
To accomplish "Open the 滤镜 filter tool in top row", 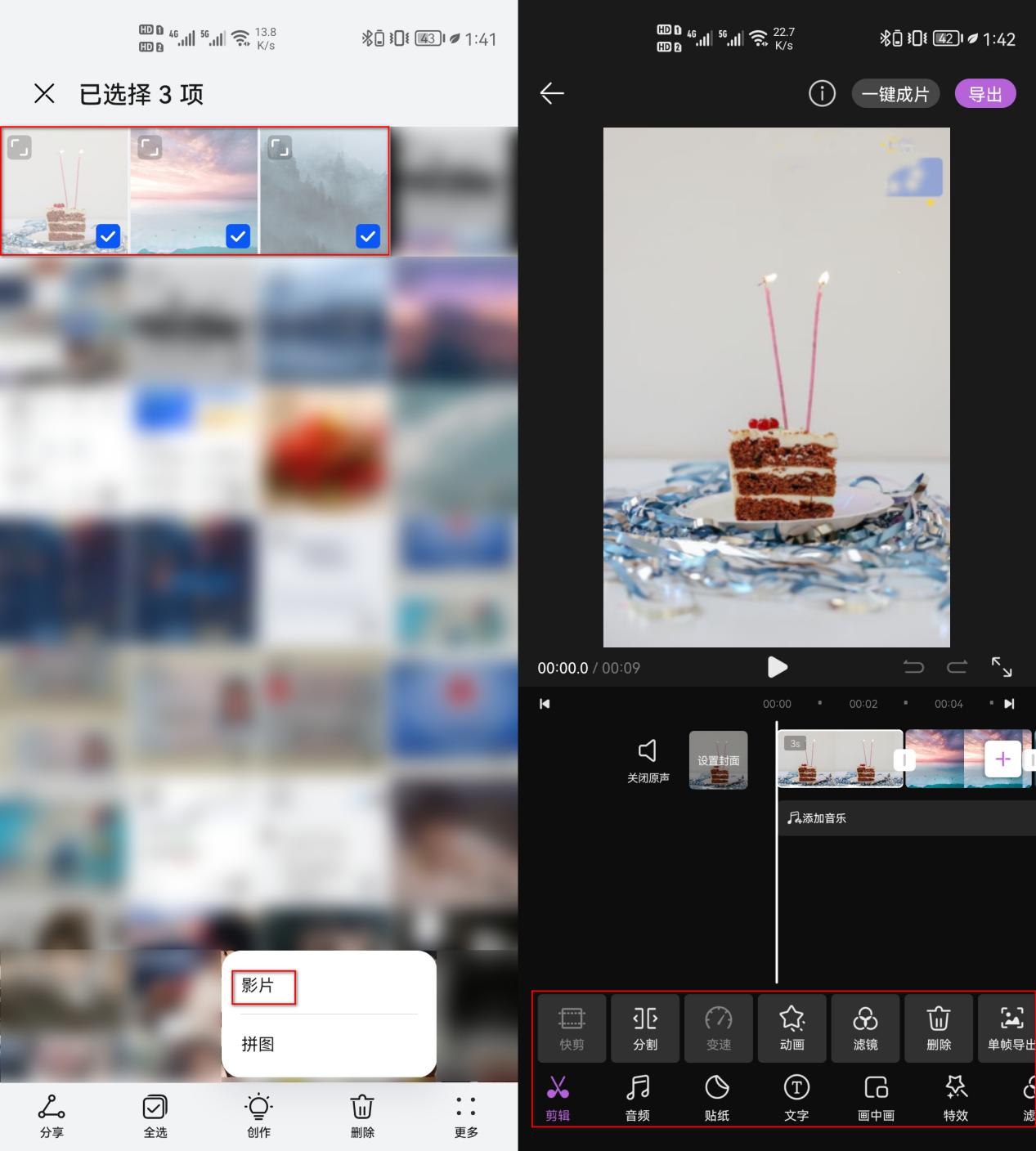I will point(866,1028).
